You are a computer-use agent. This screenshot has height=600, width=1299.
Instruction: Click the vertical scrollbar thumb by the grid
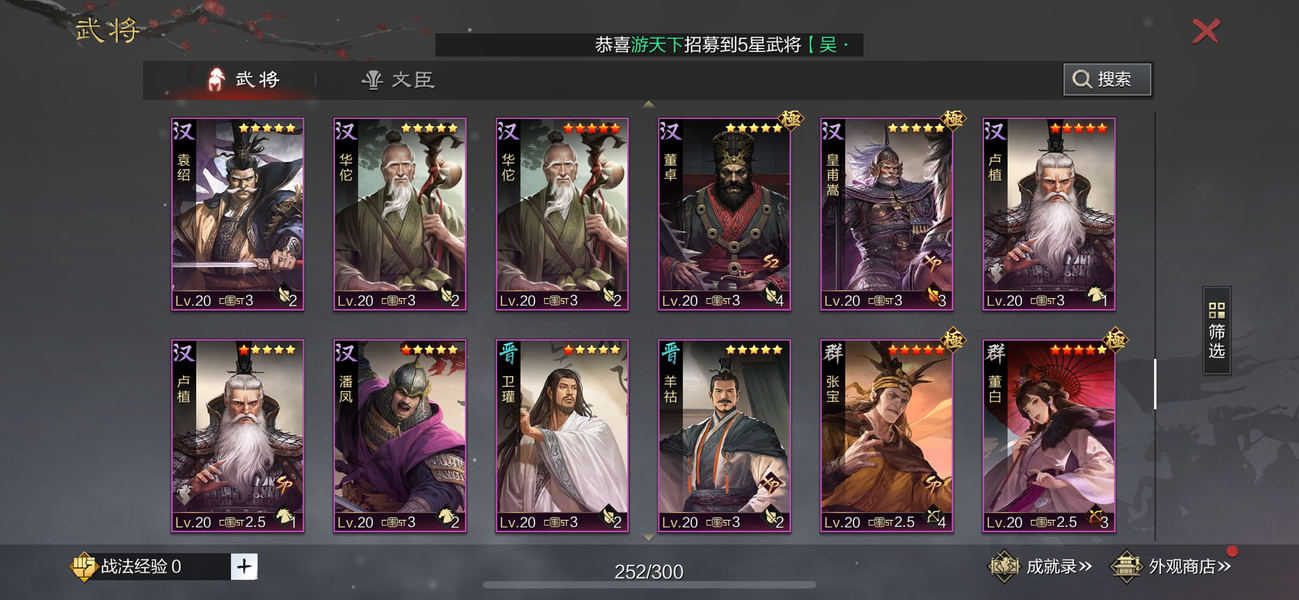[1155, 383]
